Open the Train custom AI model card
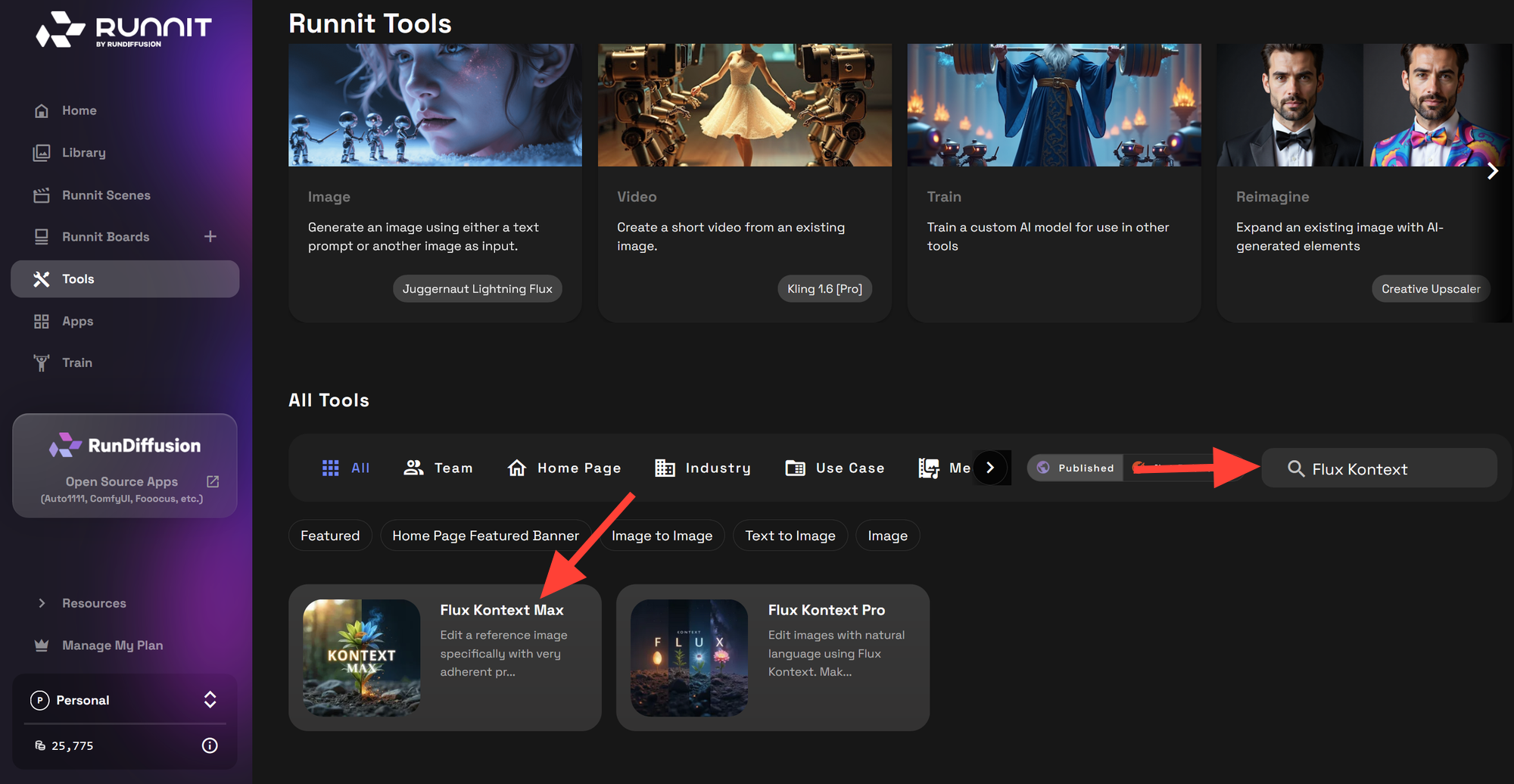Screen dimensions: 1514x784 [1054, 183]
